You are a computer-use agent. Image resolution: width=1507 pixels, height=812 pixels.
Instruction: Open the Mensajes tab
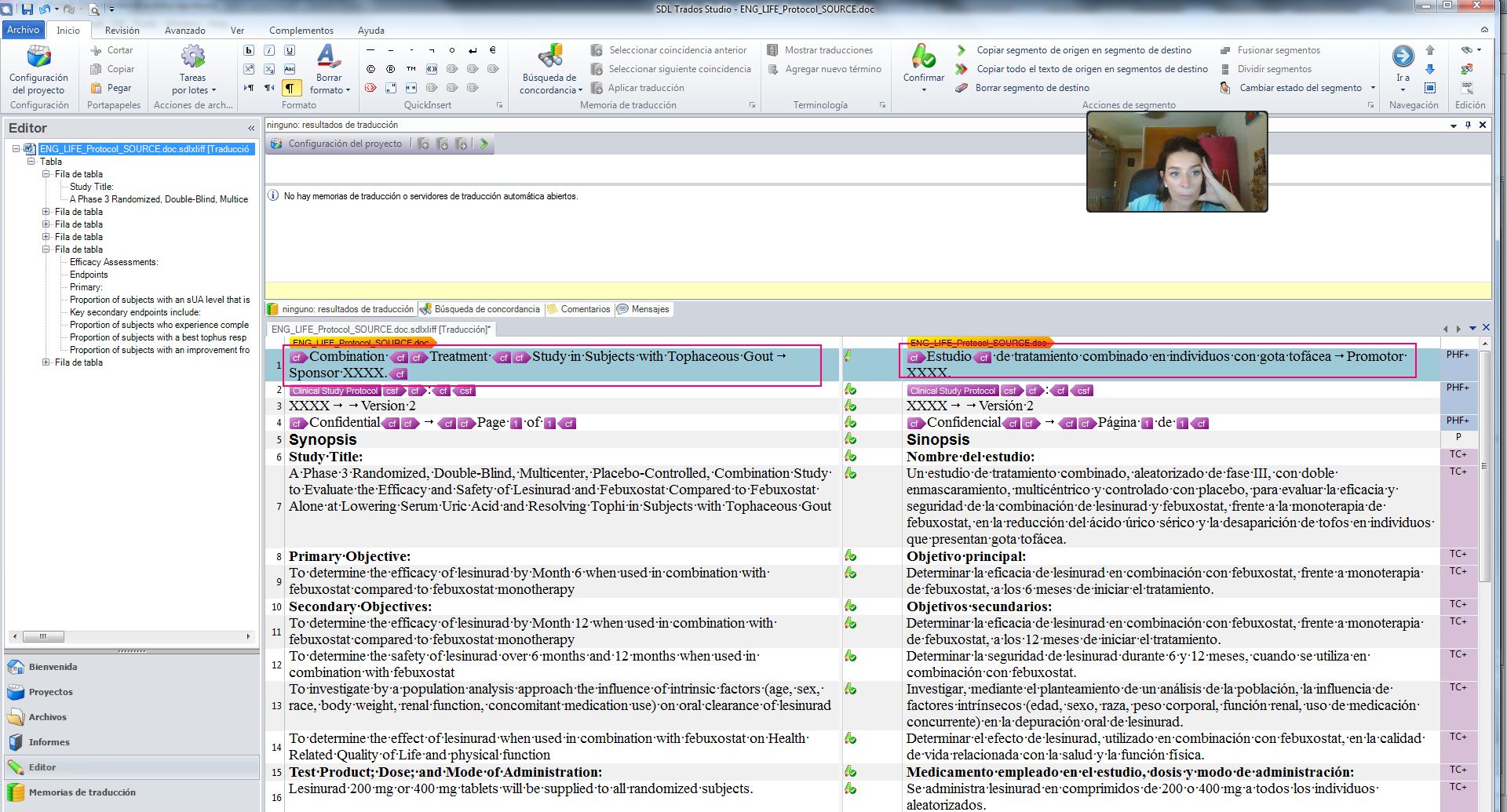(643, 309)
